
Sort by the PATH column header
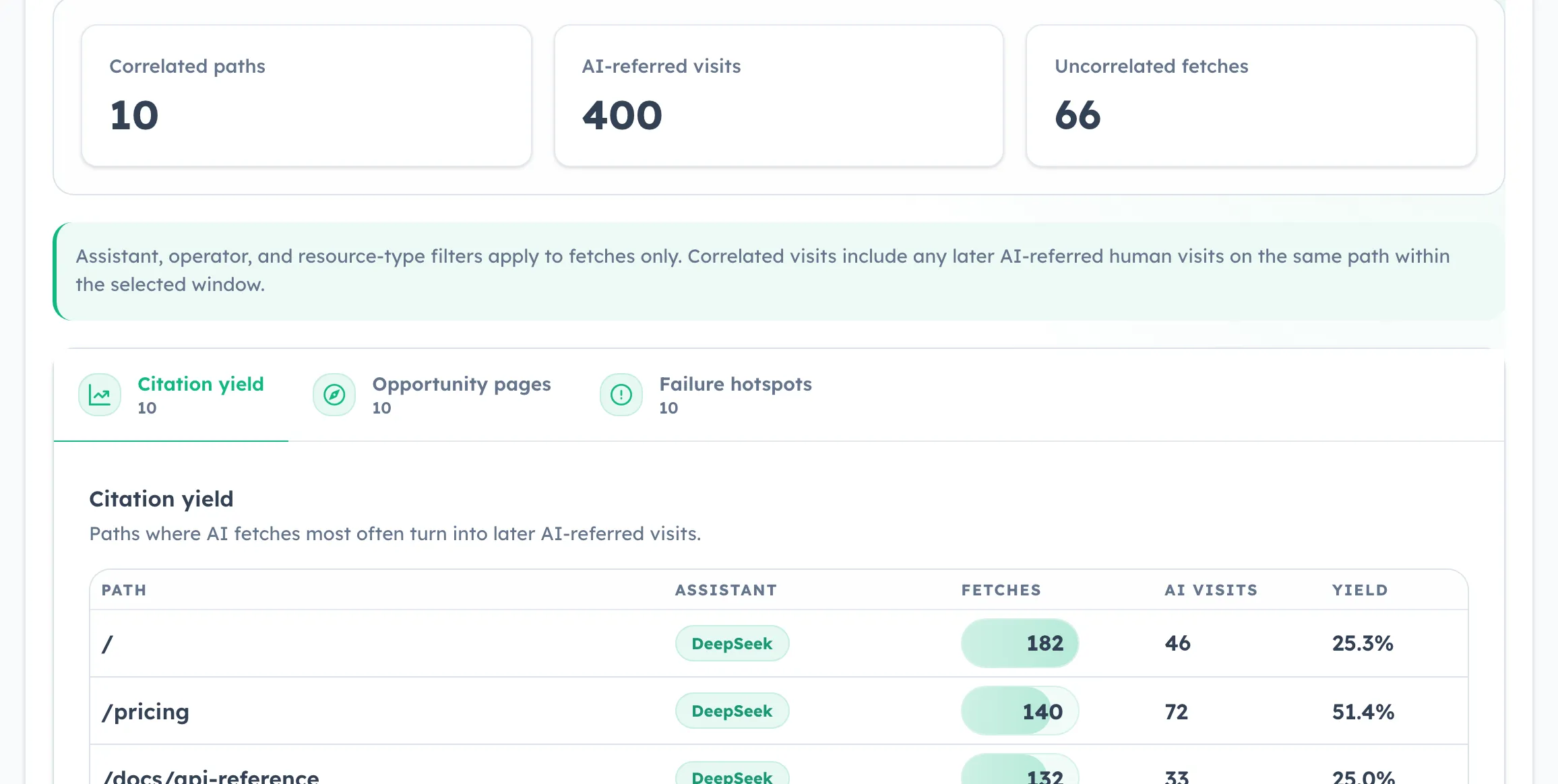[x=124, y=590]
